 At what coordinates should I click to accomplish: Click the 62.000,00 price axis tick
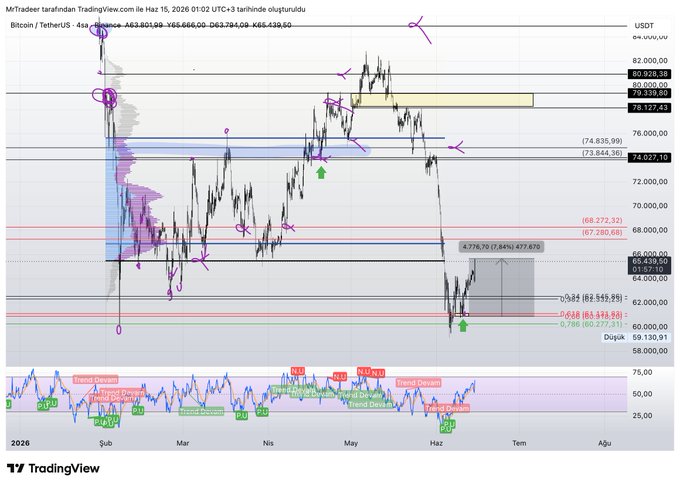(650, 303)
